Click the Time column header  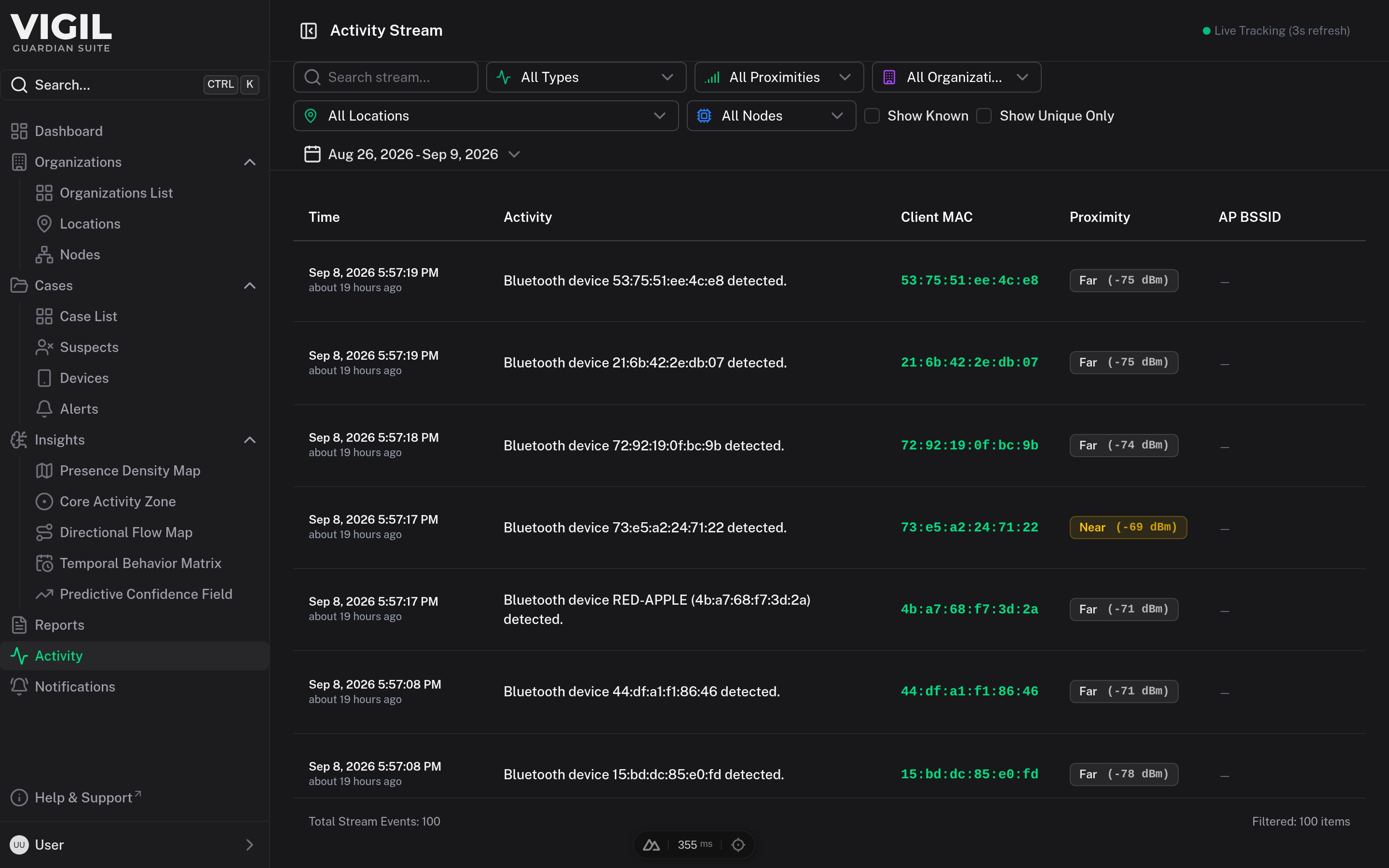[324, 217]
